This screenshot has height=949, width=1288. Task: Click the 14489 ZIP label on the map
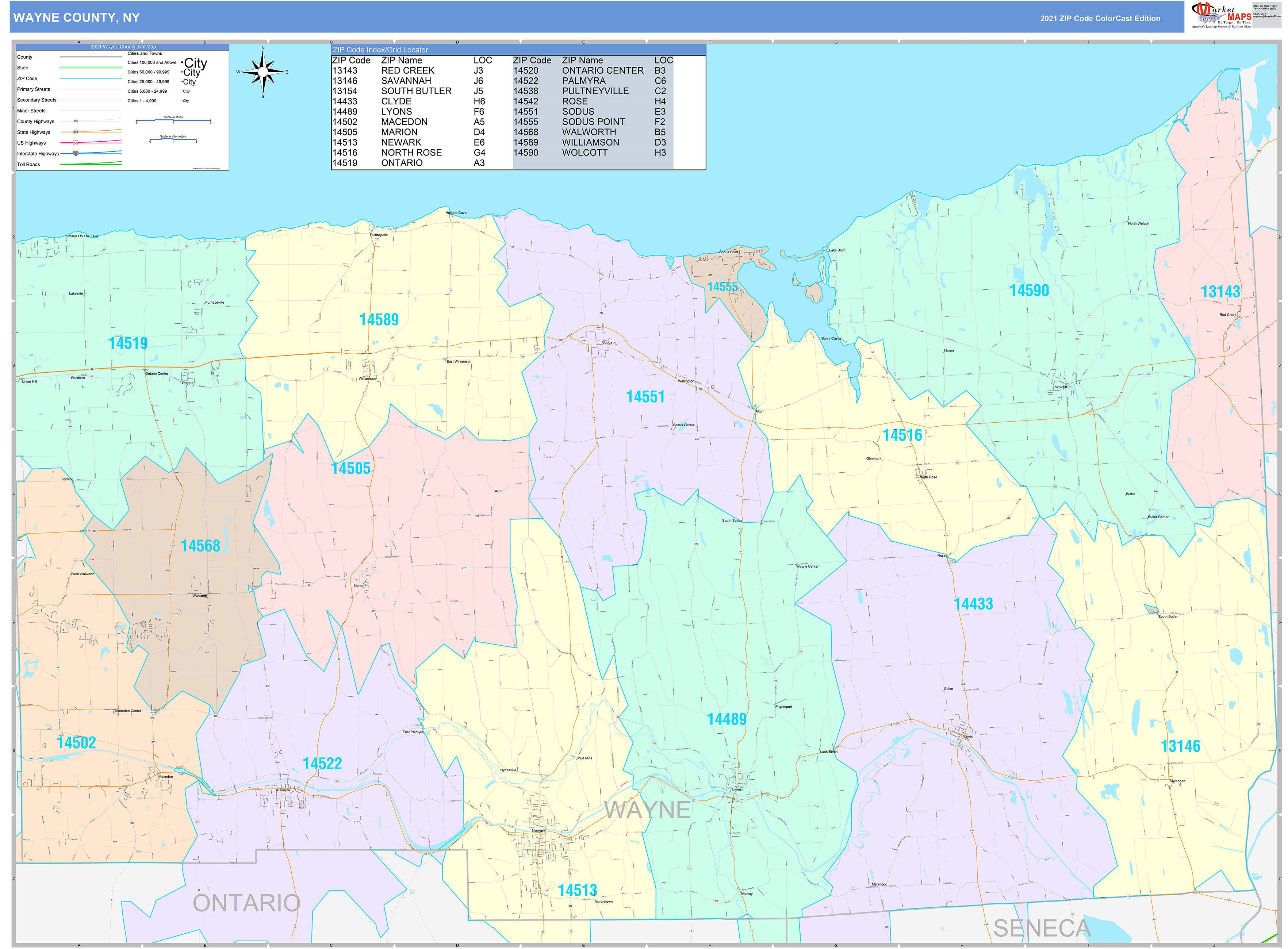(x=726, y=719)
